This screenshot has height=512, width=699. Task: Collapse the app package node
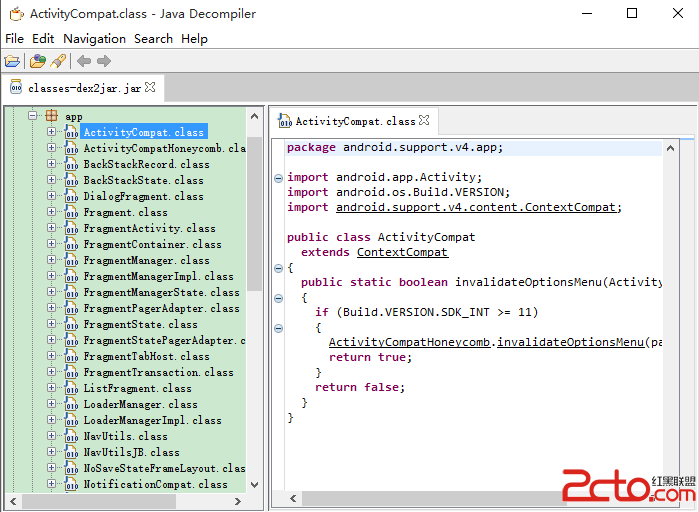[x=32, y=116]
